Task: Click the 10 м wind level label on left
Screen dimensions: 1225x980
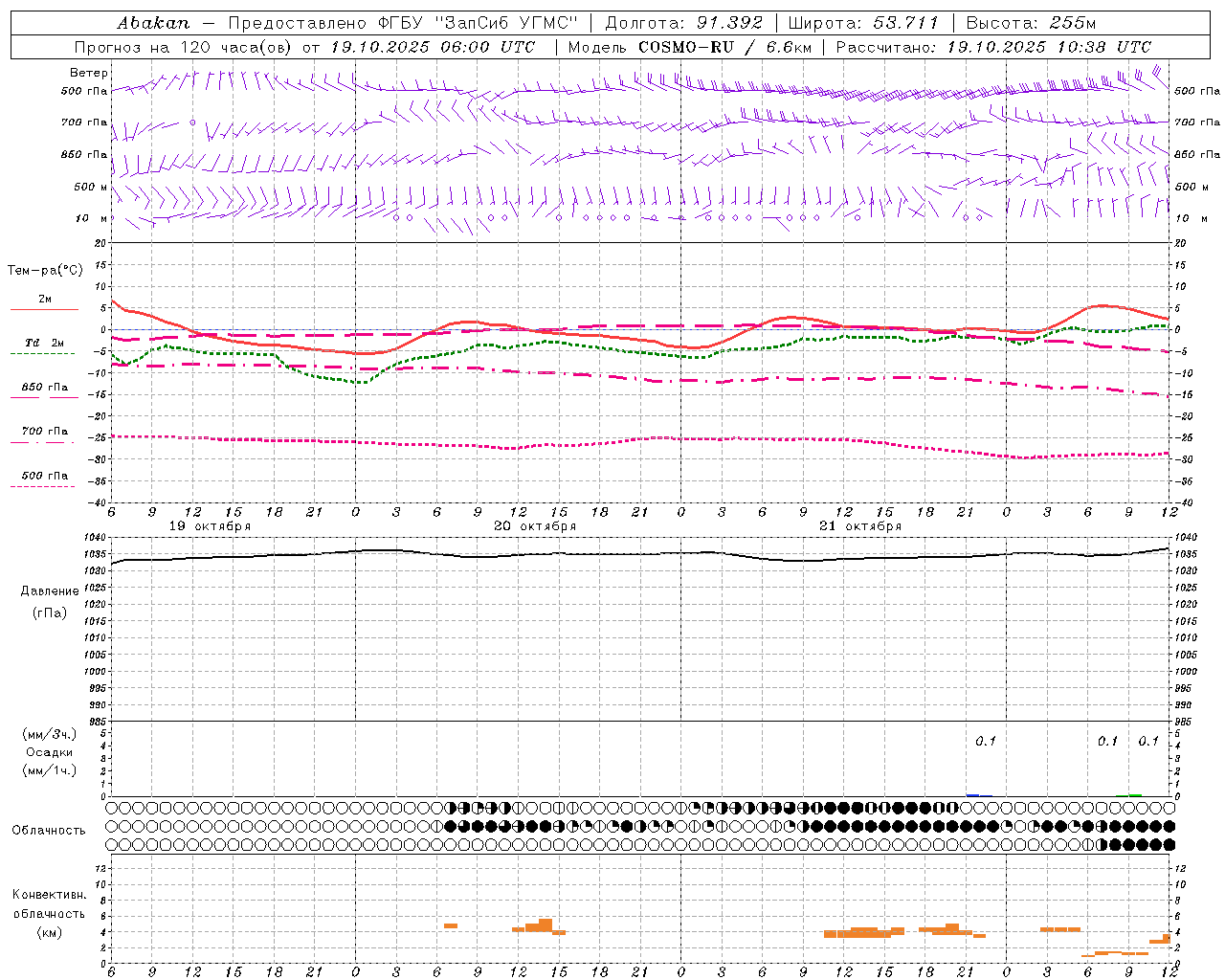Action: (92, 218)
